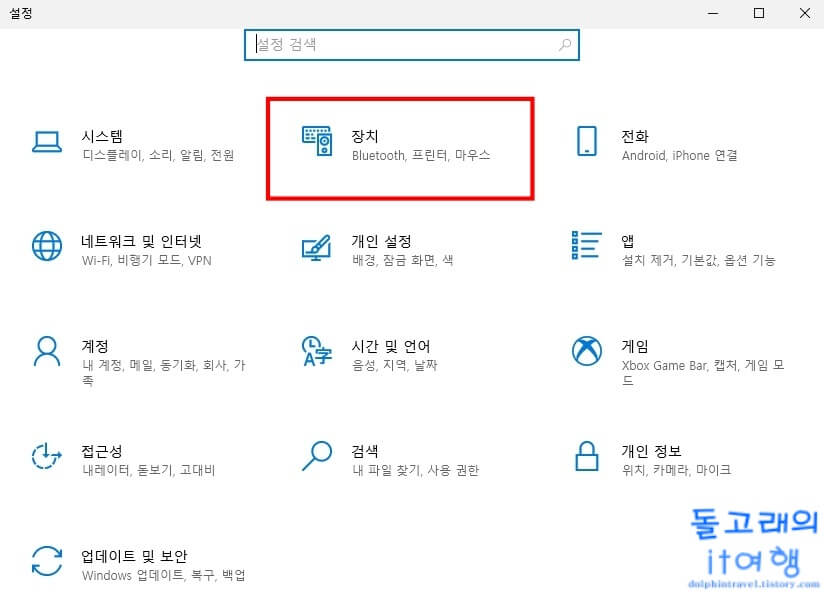
Task: Select the 개인 정보 category title
Action: (x=651, y=451)
